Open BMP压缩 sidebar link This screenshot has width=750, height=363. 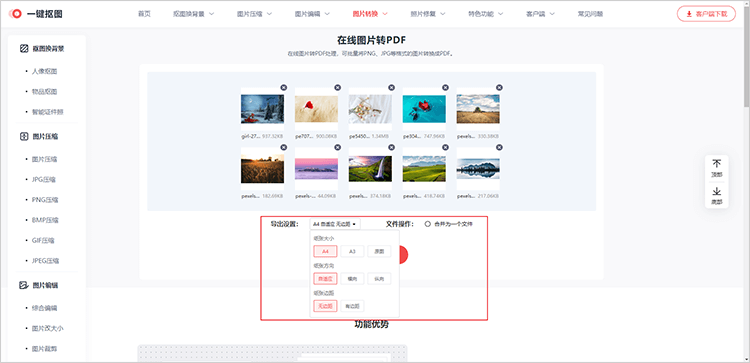pyautogui.click(x=45, y=220)
